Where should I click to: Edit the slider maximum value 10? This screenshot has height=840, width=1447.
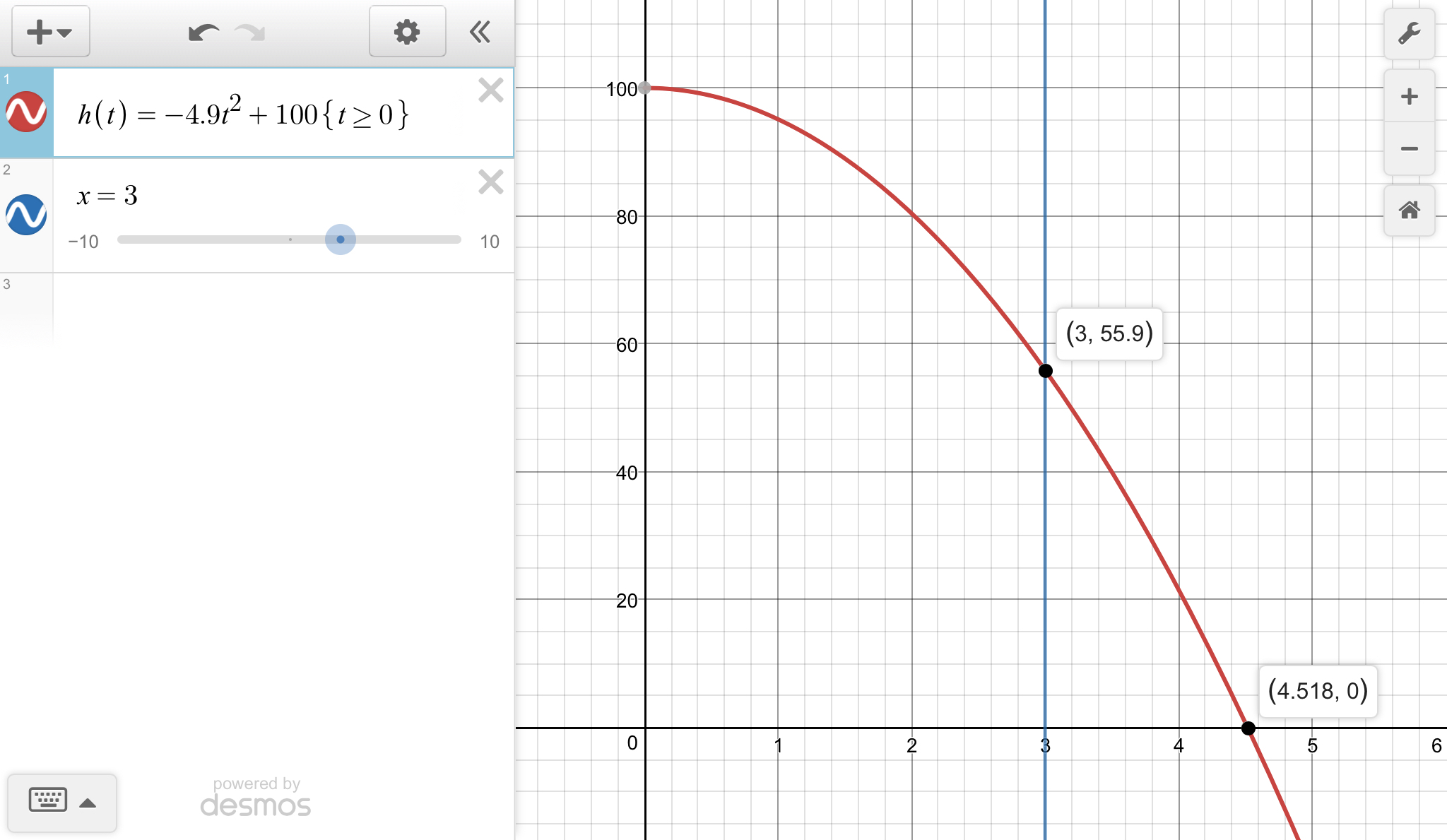tap(489, 242)
